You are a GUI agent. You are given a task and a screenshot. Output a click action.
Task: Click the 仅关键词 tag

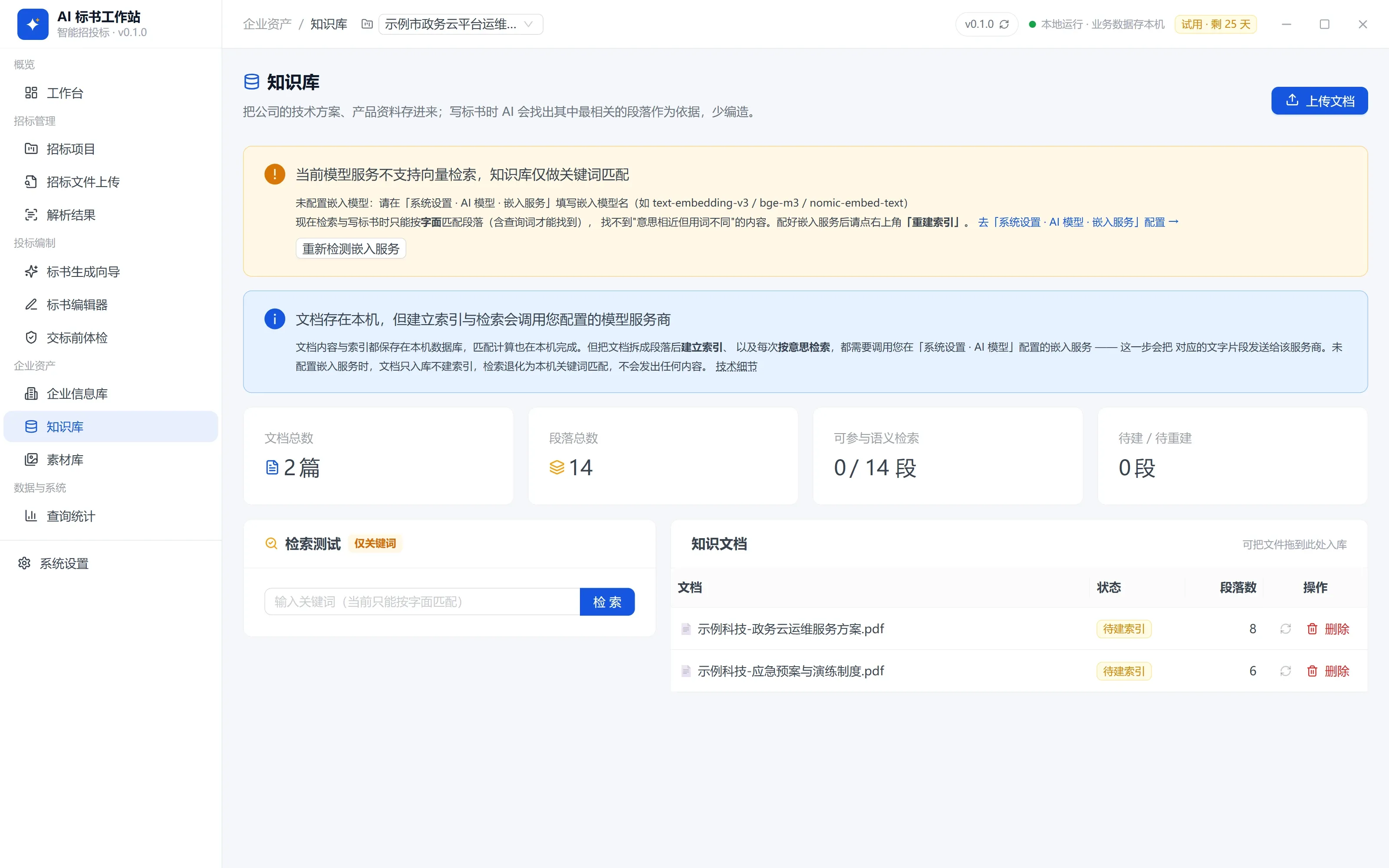375,543
